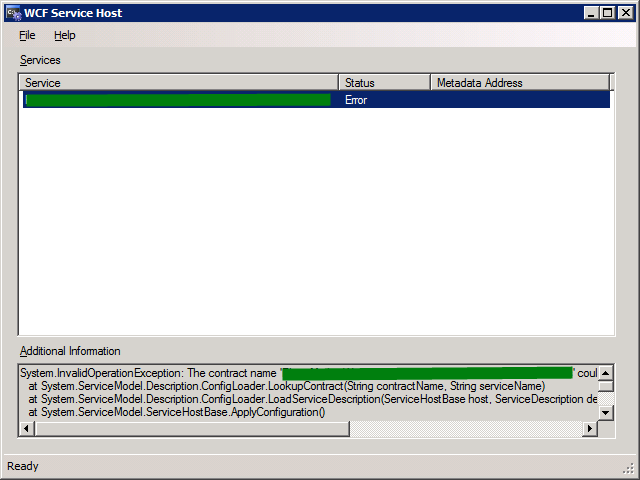Click the Metadata Address column header

point(520,83)
